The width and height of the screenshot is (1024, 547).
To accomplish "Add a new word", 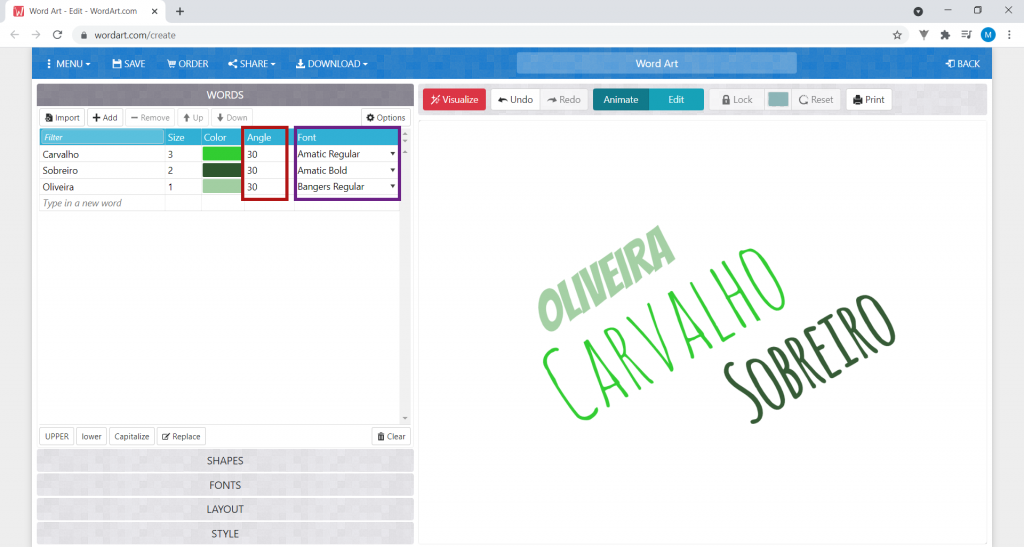I will coord(105,117).
